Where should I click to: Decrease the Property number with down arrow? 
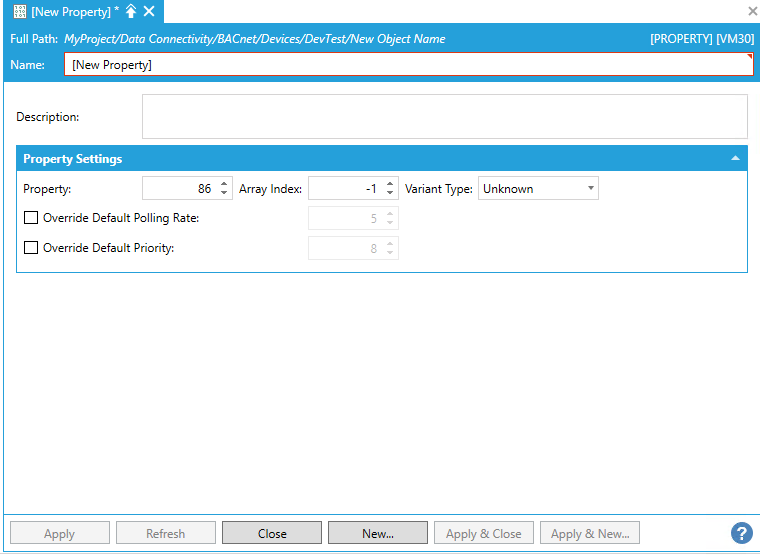point(224,193)
